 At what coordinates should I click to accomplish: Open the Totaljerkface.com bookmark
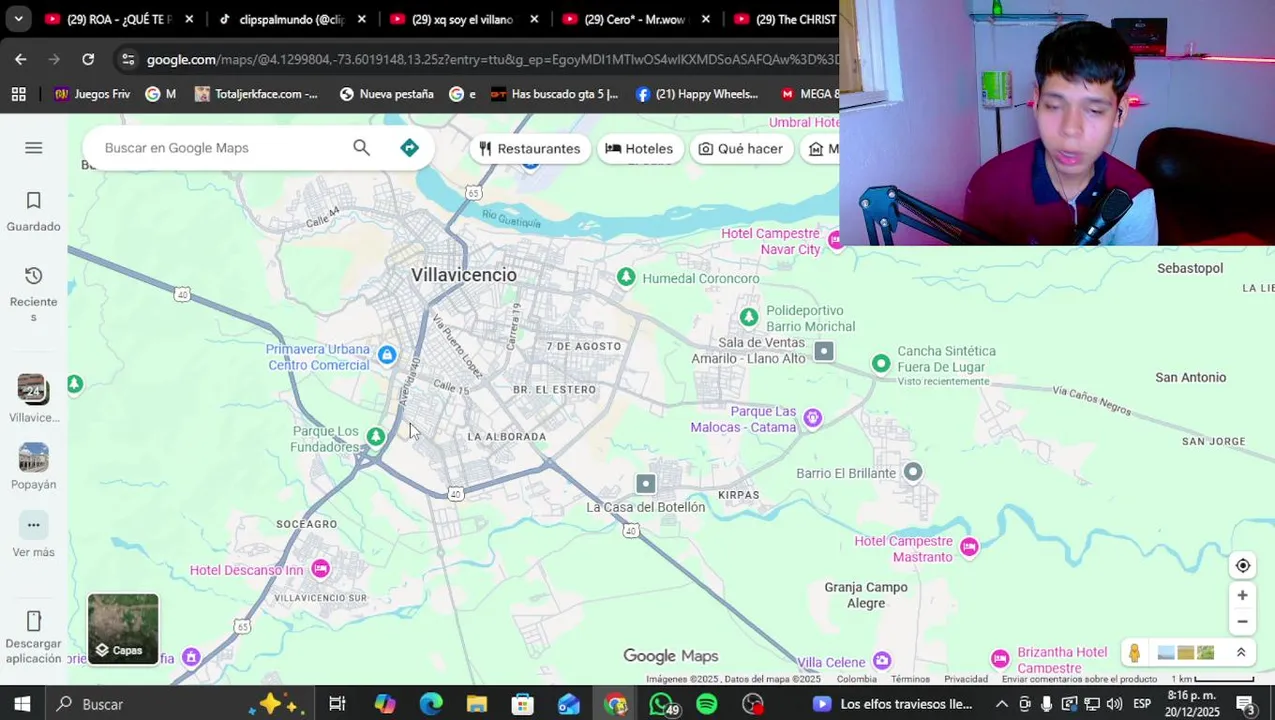coord(256,94)
